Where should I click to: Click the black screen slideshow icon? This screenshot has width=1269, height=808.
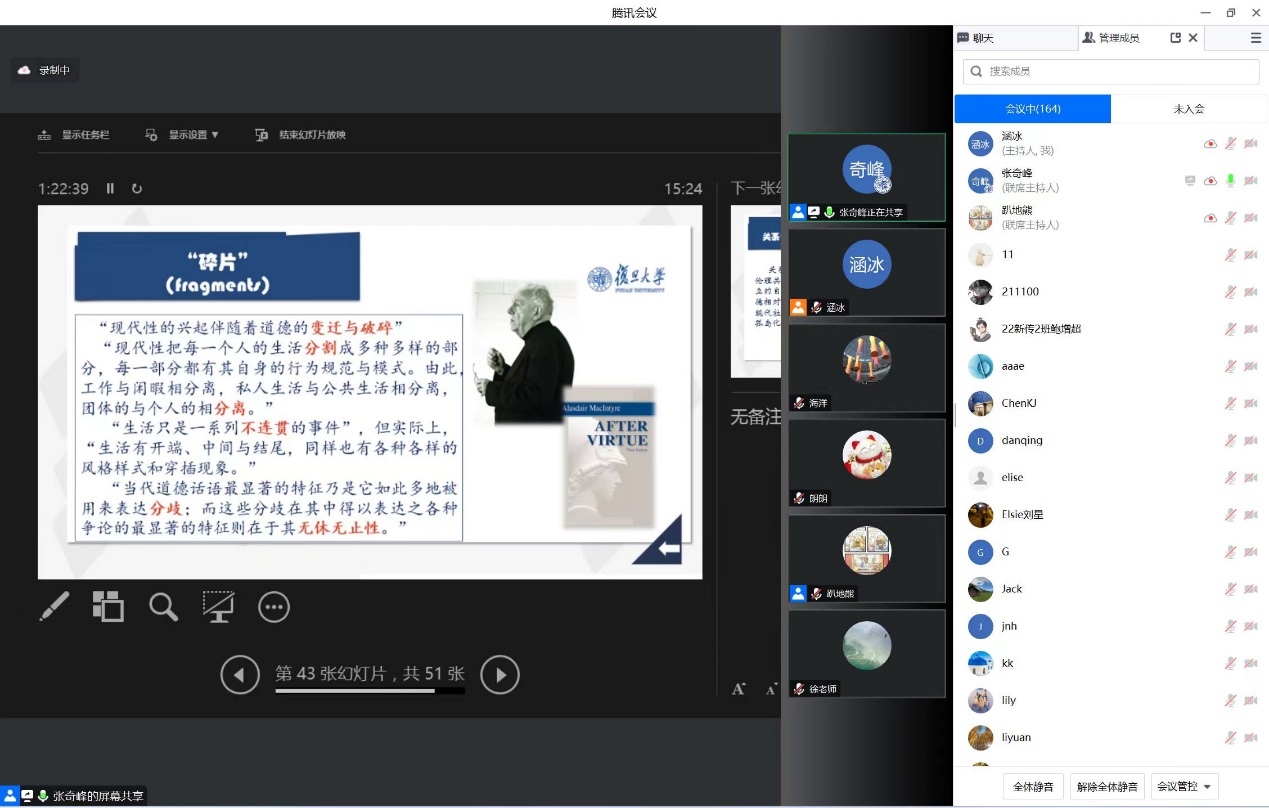coord(218,606)
